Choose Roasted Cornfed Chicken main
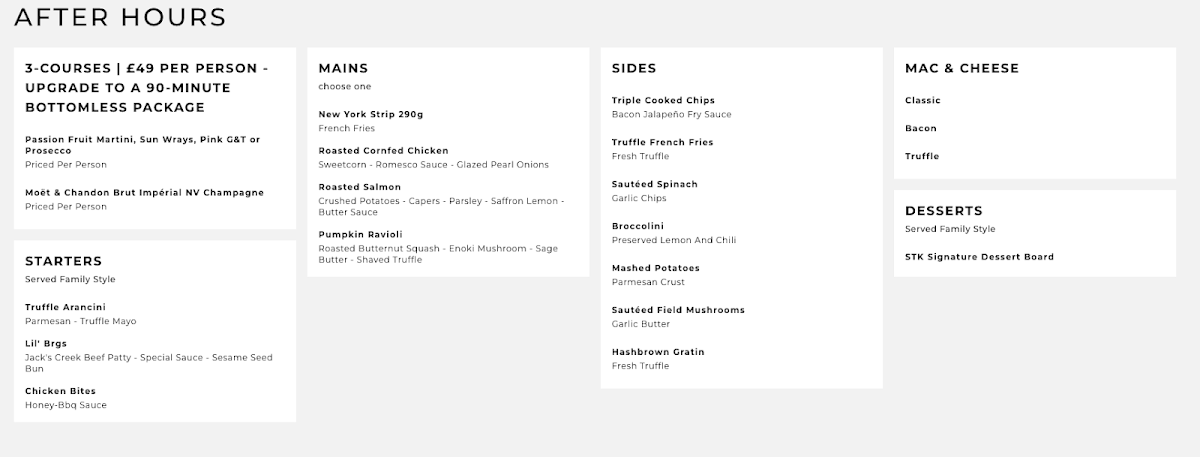 tap(383, 151)
